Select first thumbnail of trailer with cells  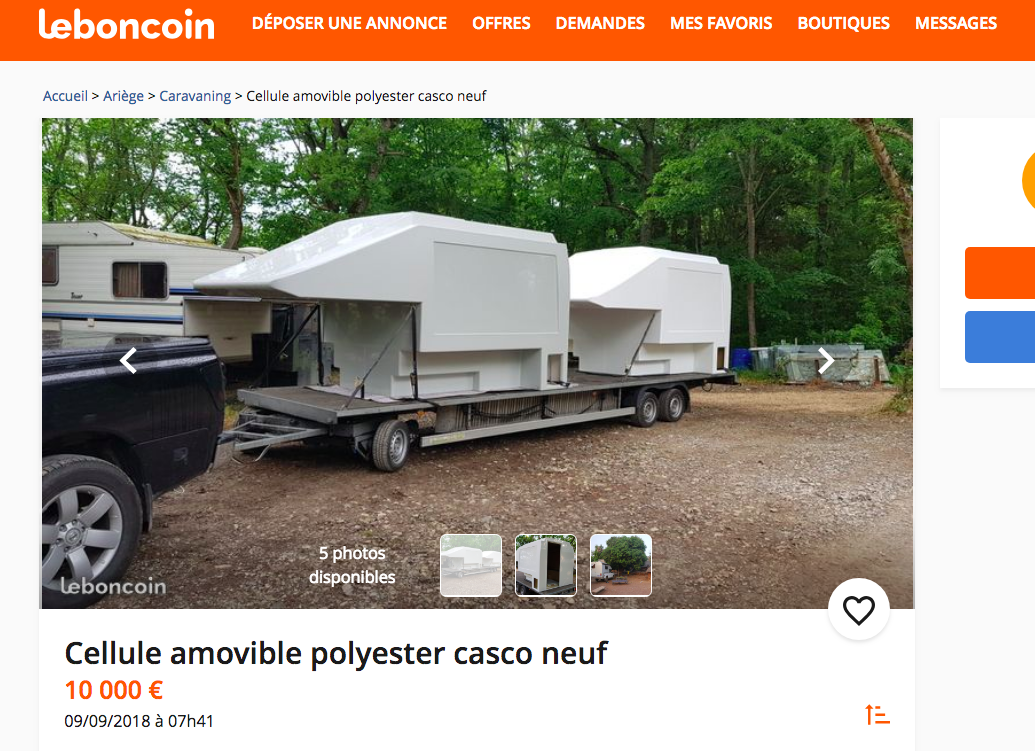(471, 566)
